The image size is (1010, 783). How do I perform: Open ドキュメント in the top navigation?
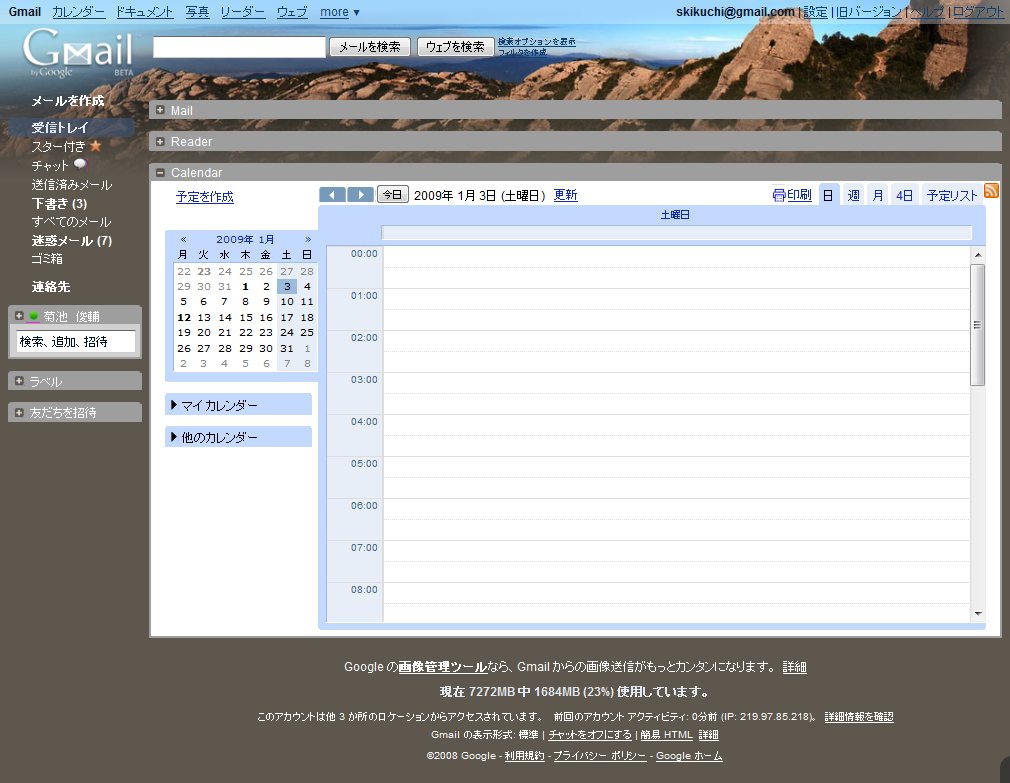point(145,12)
